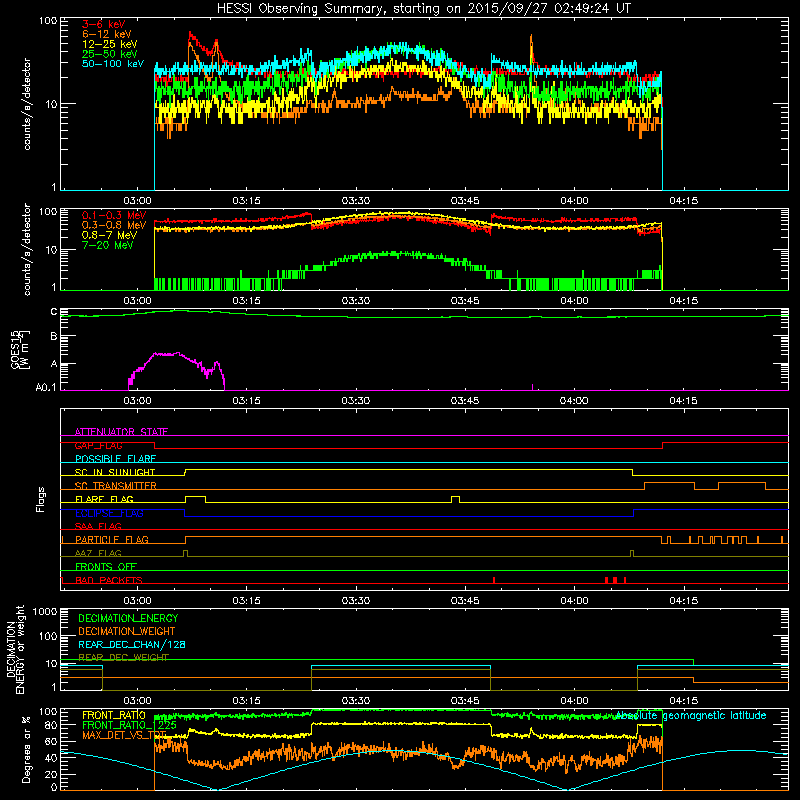Select the 0.1-0.3 MeV legend label

click(114, 215)
